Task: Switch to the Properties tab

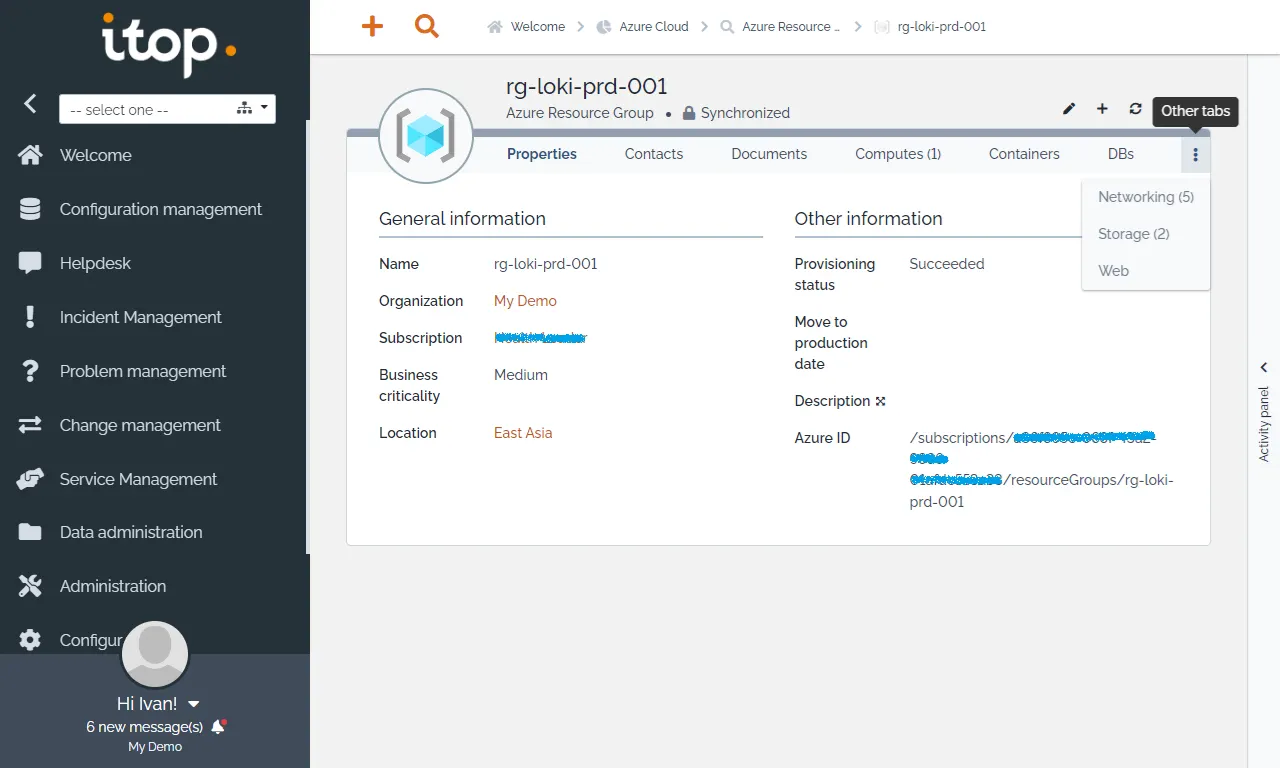Action: (542, 154)
